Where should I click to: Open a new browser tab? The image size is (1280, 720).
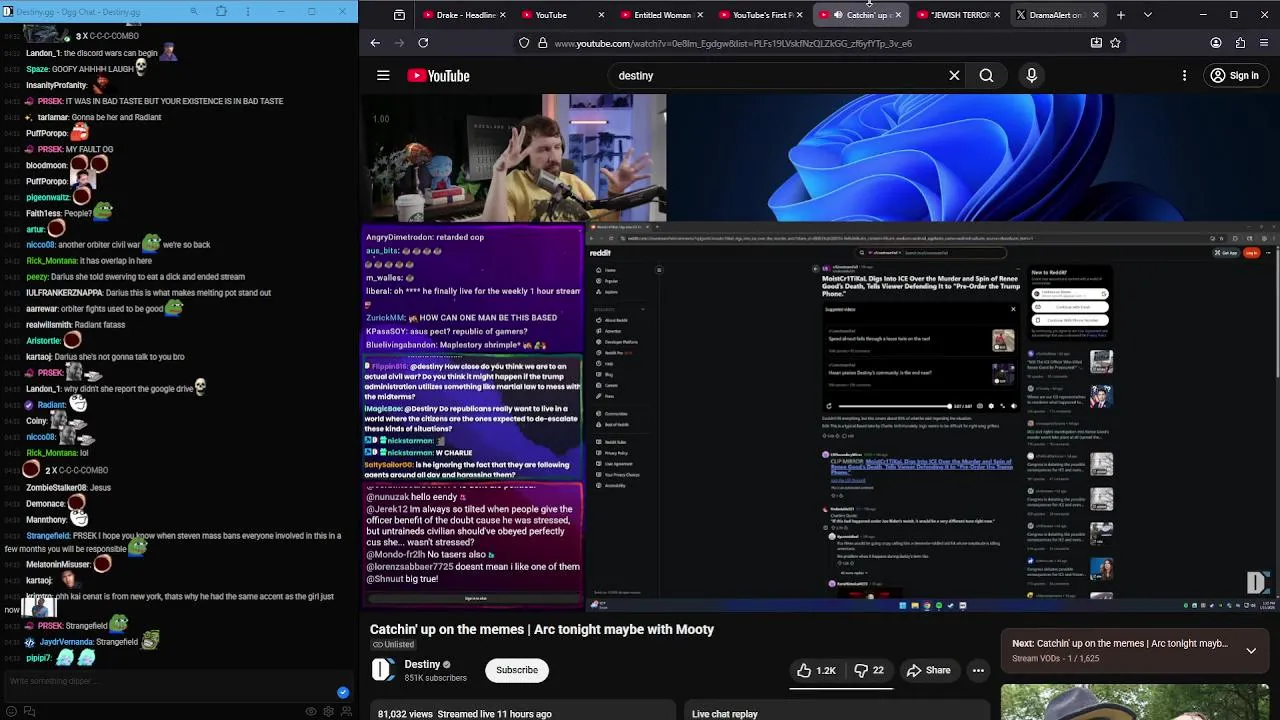point(1121,15)
